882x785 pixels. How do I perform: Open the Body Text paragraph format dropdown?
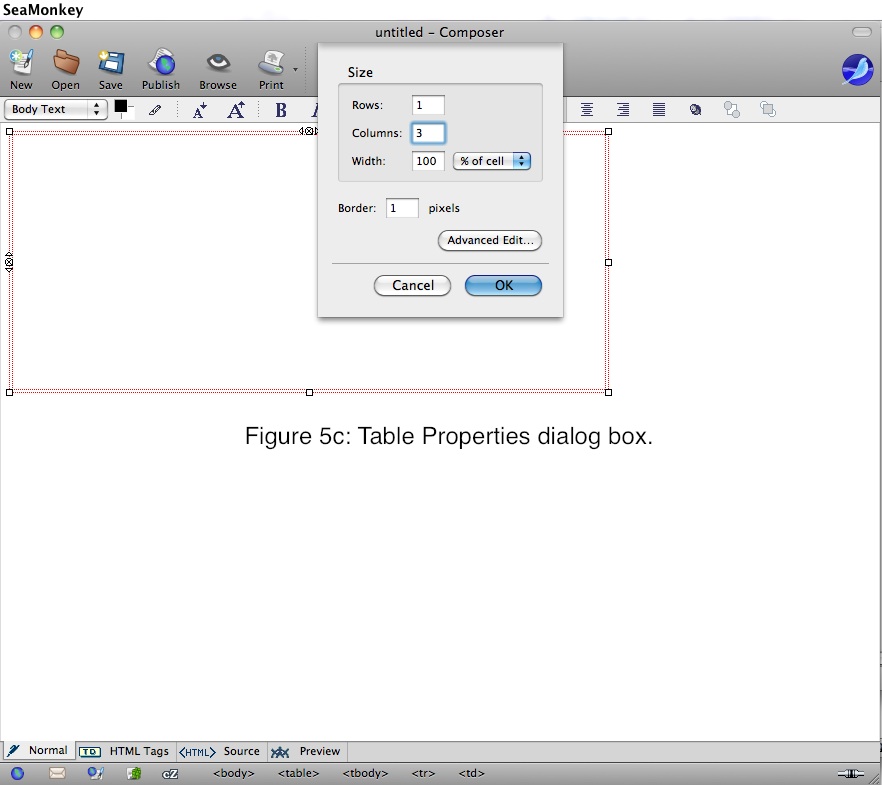pos(57,109)
